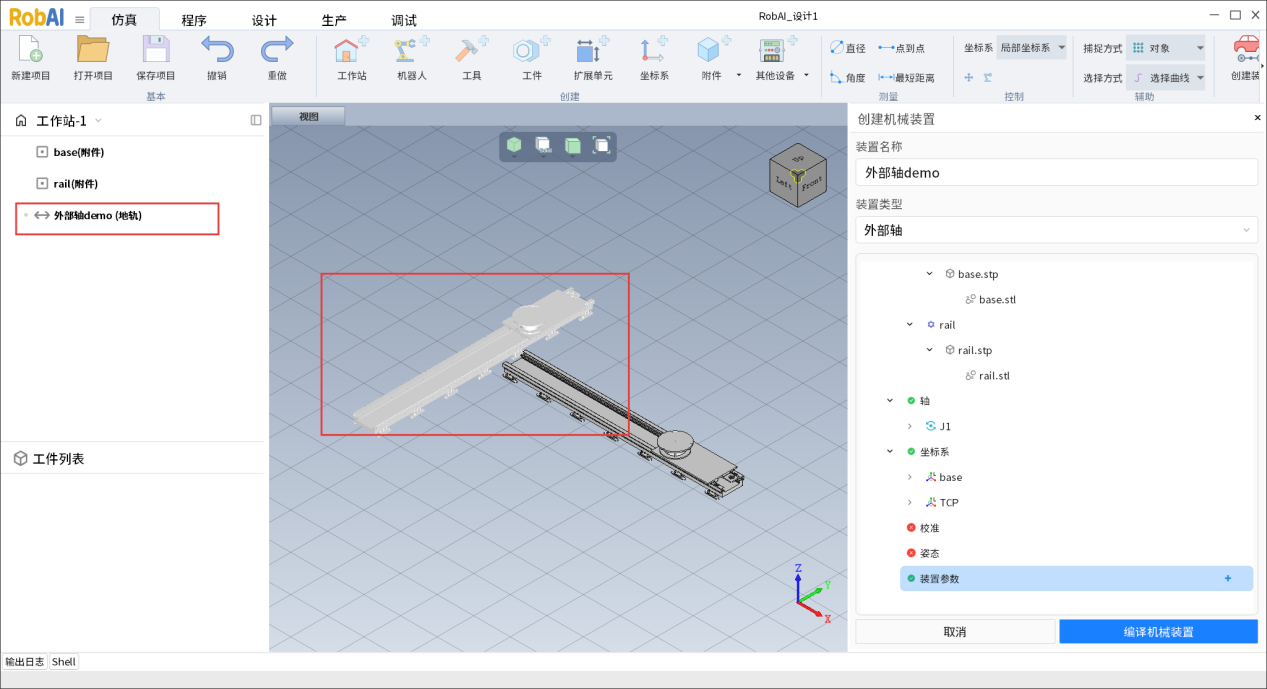This screenshot has width=1267, height=689.
Task: Click the 坐标系 (coordinate system) create icon
Action: click(655, 50)
